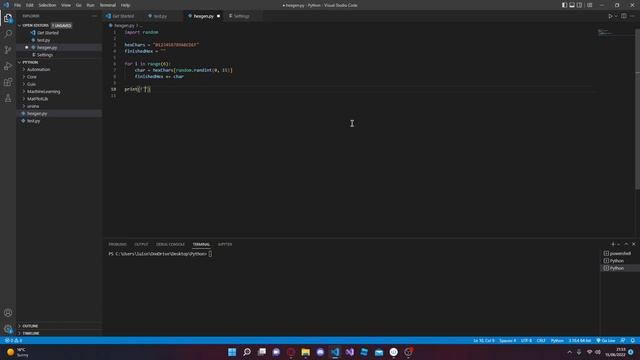This screenshot has height=360, width=640.
Task: Open the Source Control view
Action: 8,50
